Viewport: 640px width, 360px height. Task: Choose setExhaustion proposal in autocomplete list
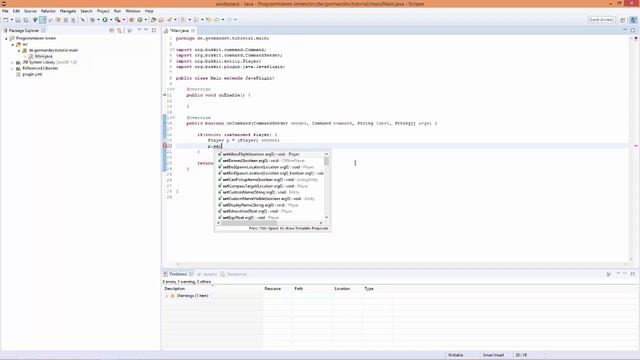(x=270, y=211)
